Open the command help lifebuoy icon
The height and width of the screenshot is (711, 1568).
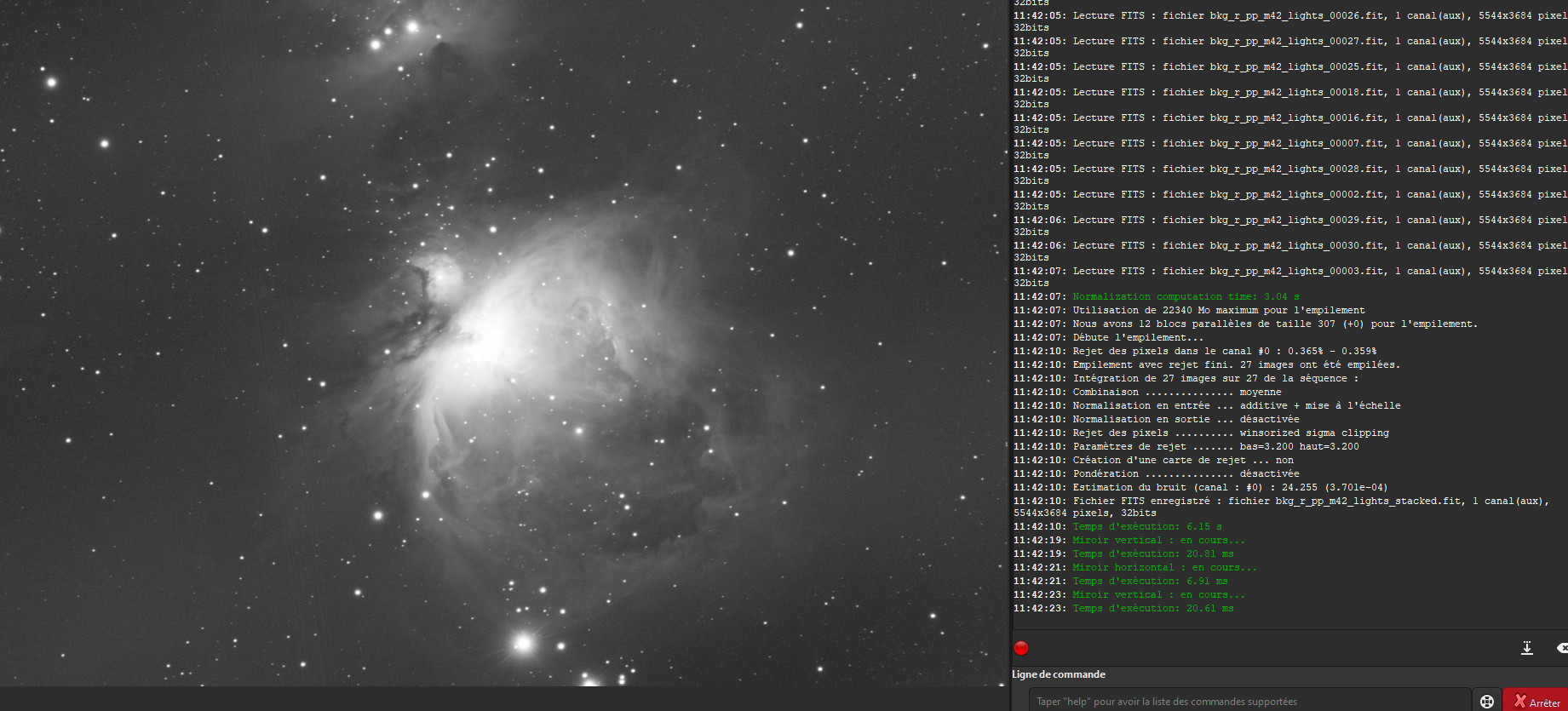click(x=1487, y=702)
